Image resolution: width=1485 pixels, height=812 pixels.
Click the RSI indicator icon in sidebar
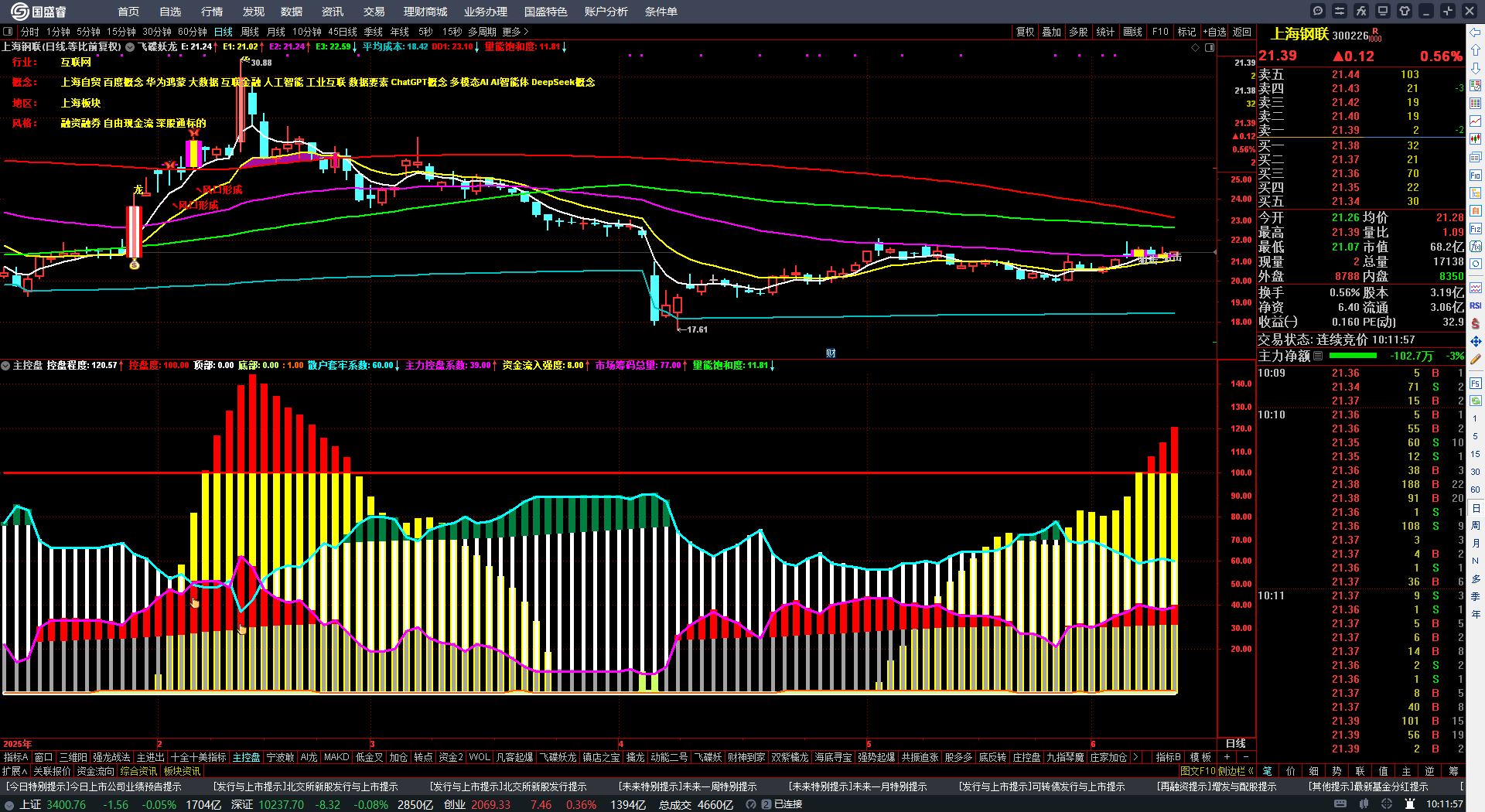pos(1476,305)
